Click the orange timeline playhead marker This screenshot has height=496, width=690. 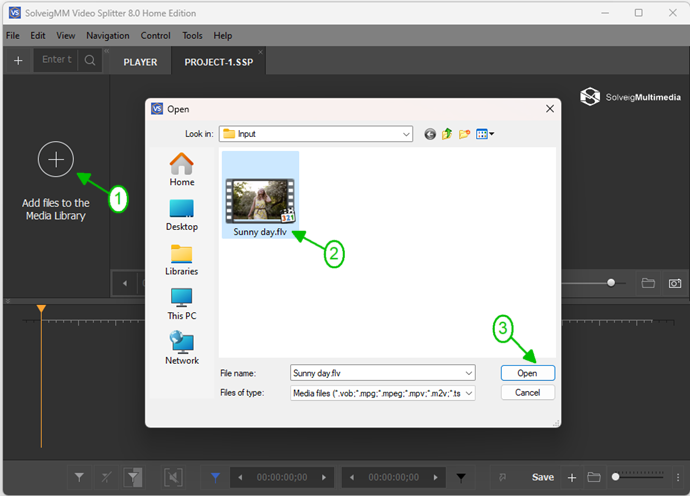41,309
